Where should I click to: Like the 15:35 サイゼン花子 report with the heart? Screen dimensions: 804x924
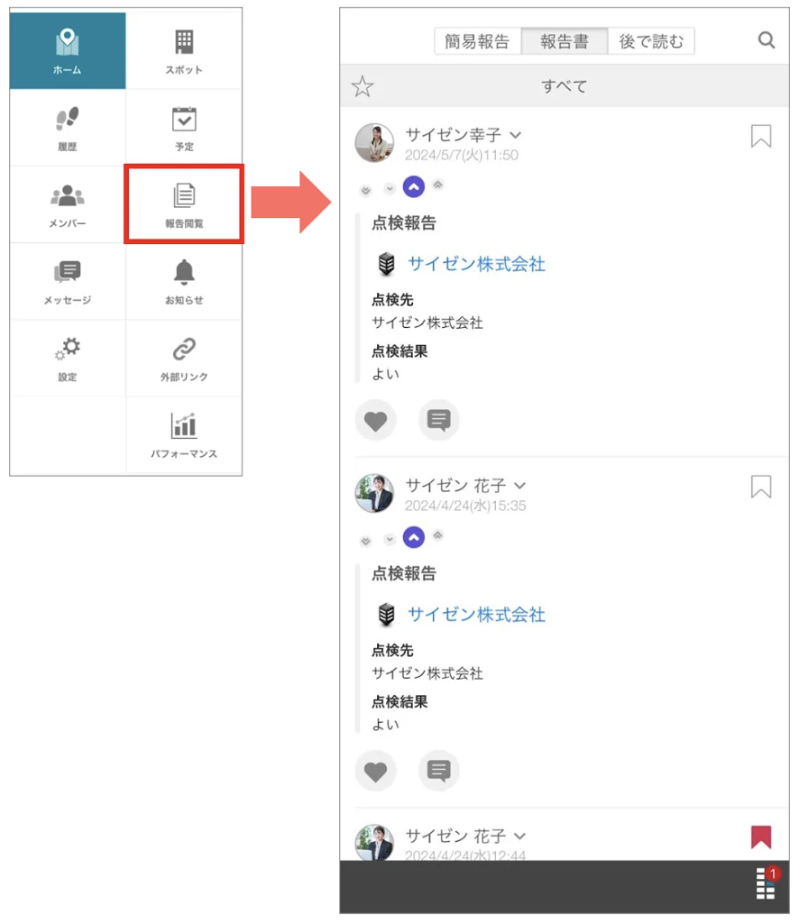(375, 771)
